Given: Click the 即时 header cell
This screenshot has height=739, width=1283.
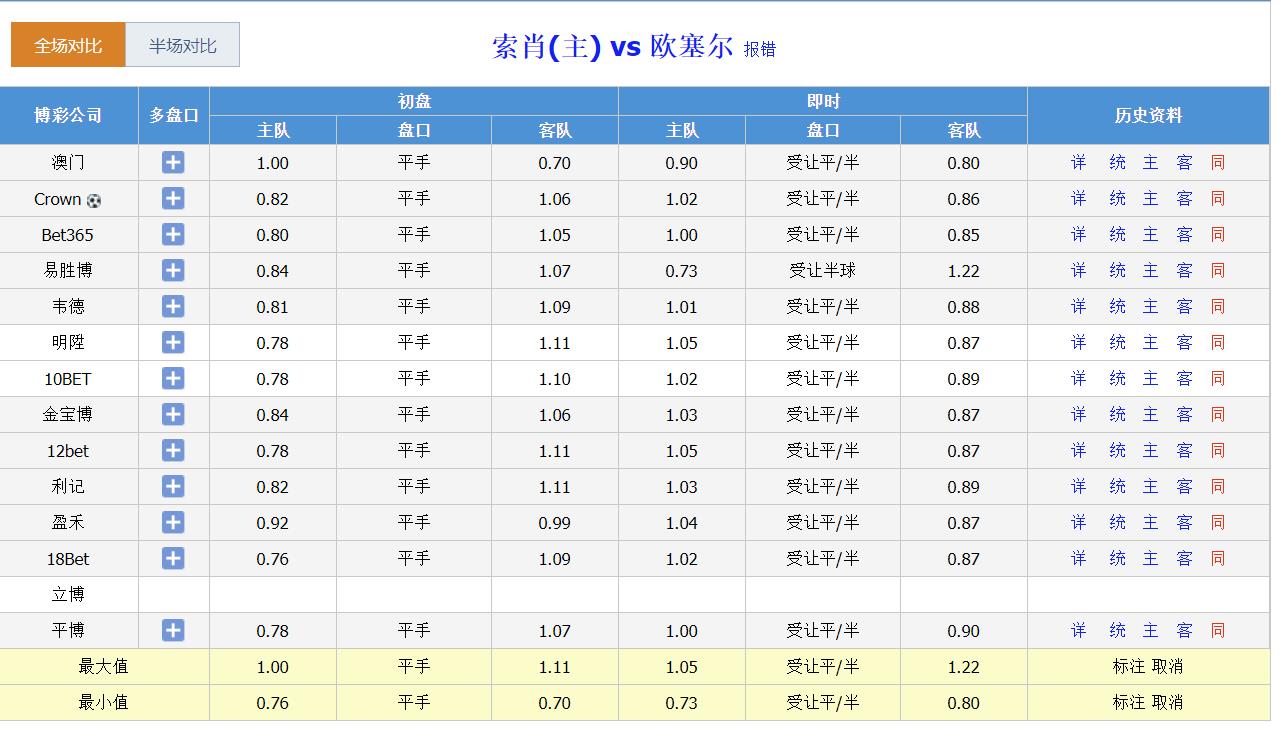Looking at the screenshot, I should pyautogui.click(x=823, y=102).
